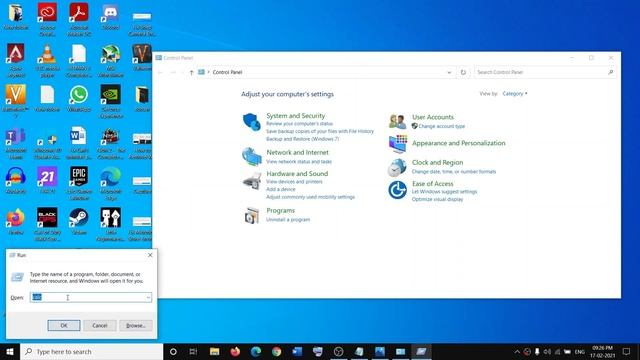Open the Network and Internet globe icon

(251, 156)
